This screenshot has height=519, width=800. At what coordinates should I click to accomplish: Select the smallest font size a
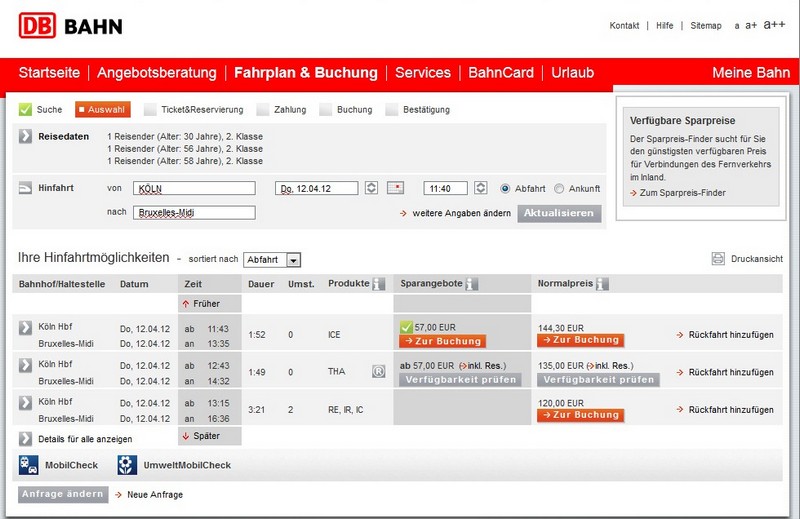[x=737, y=26]
